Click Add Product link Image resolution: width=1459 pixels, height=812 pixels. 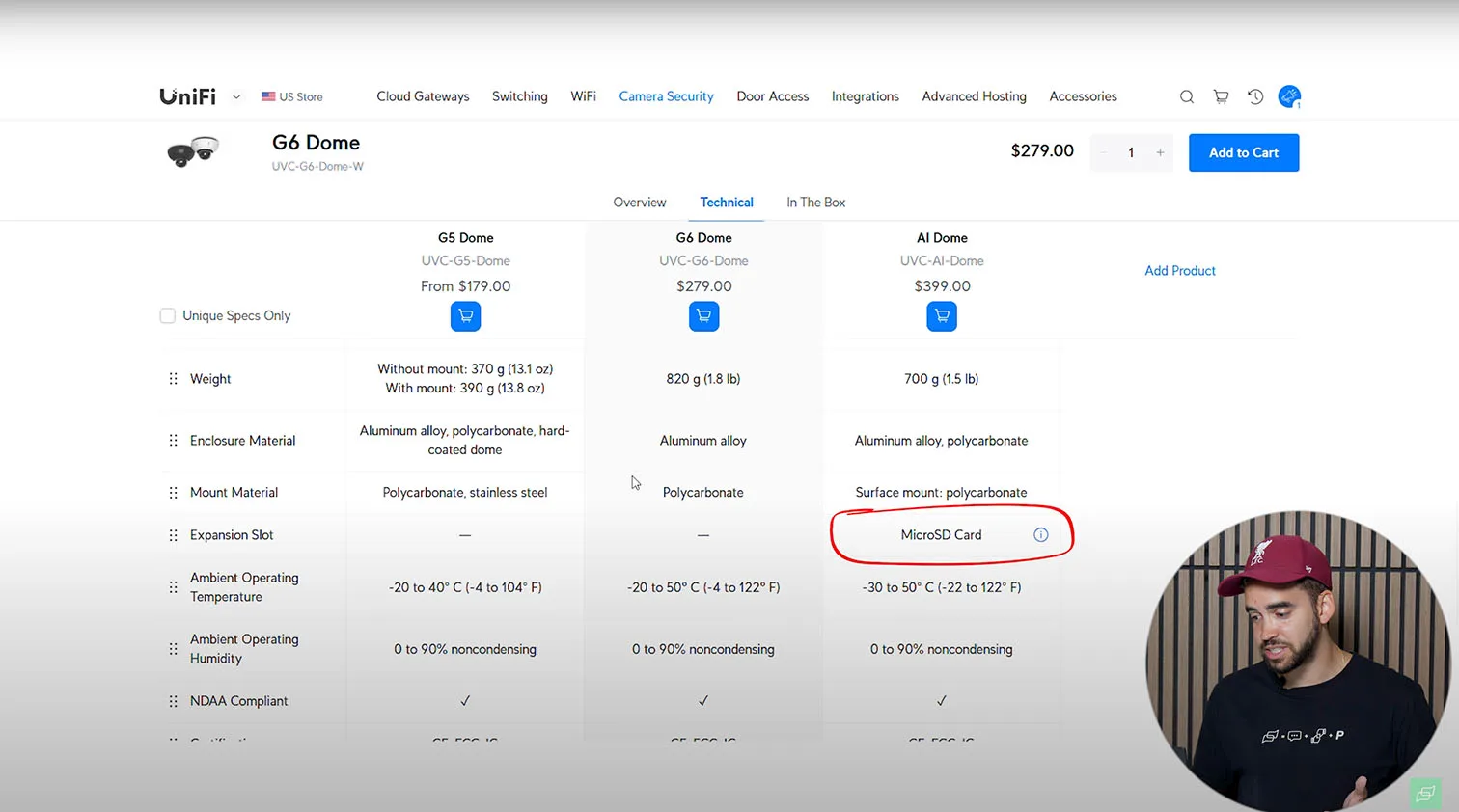[x=1180, y=271]
